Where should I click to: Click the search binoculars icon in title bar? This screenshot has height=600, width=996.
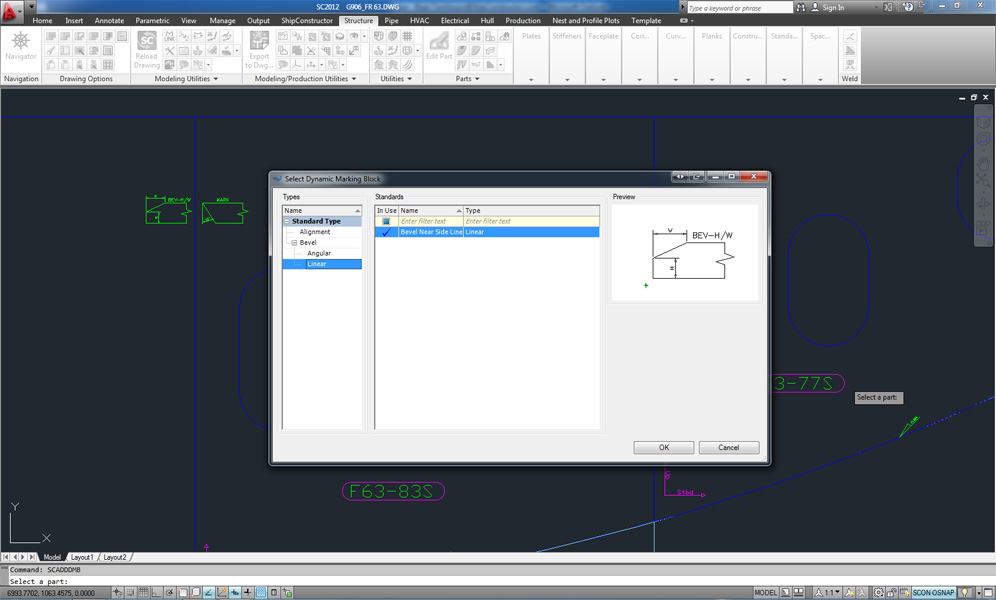800,8
